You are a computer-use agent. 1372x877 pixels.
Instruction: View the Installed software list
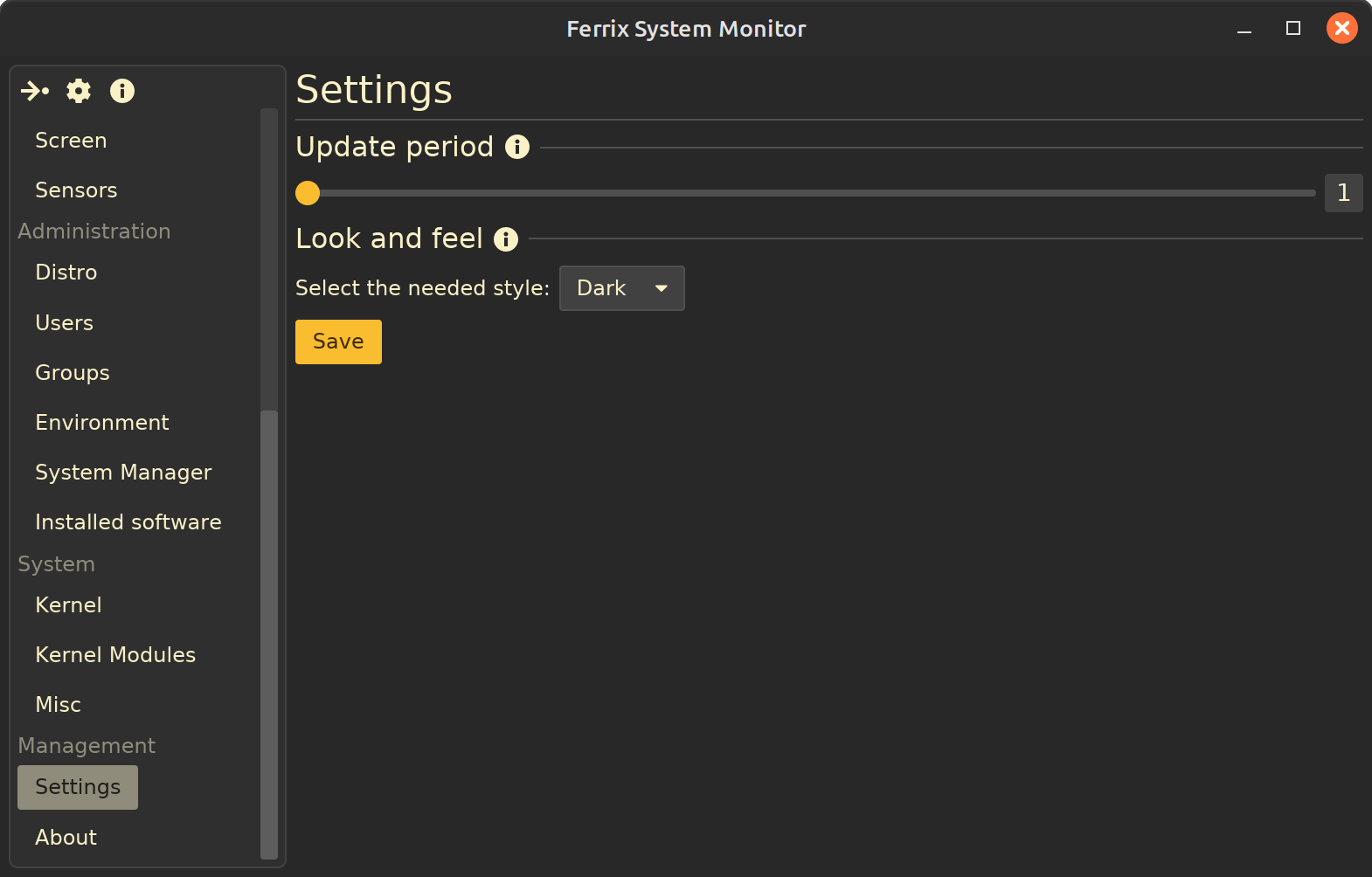click(128, 522)
